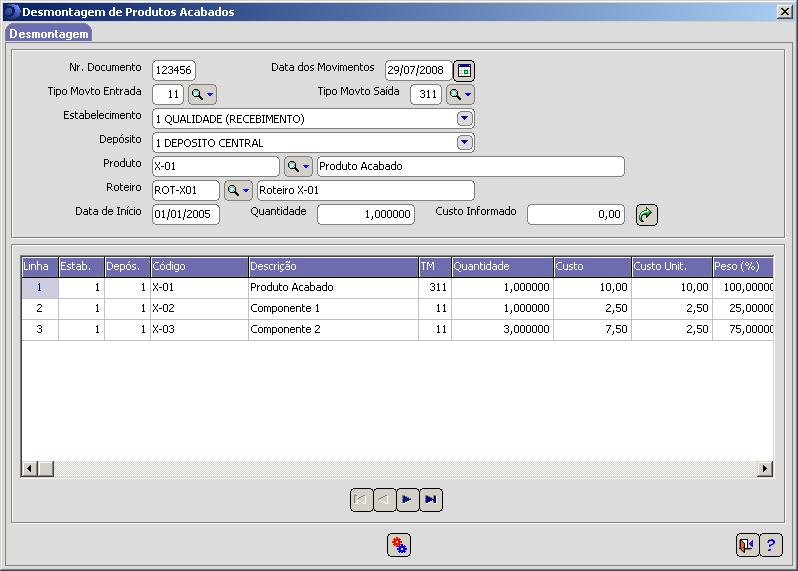
Task: Click the exit door icon
Action: tap(747, 545)
